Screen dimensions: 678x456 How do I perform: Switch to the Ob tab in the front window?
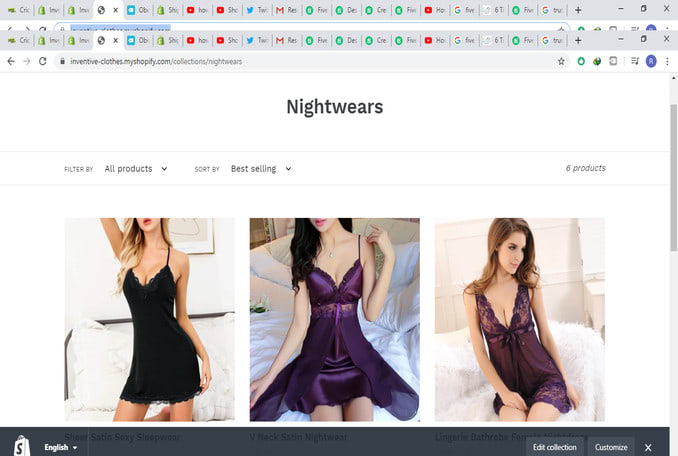[138, 40]
